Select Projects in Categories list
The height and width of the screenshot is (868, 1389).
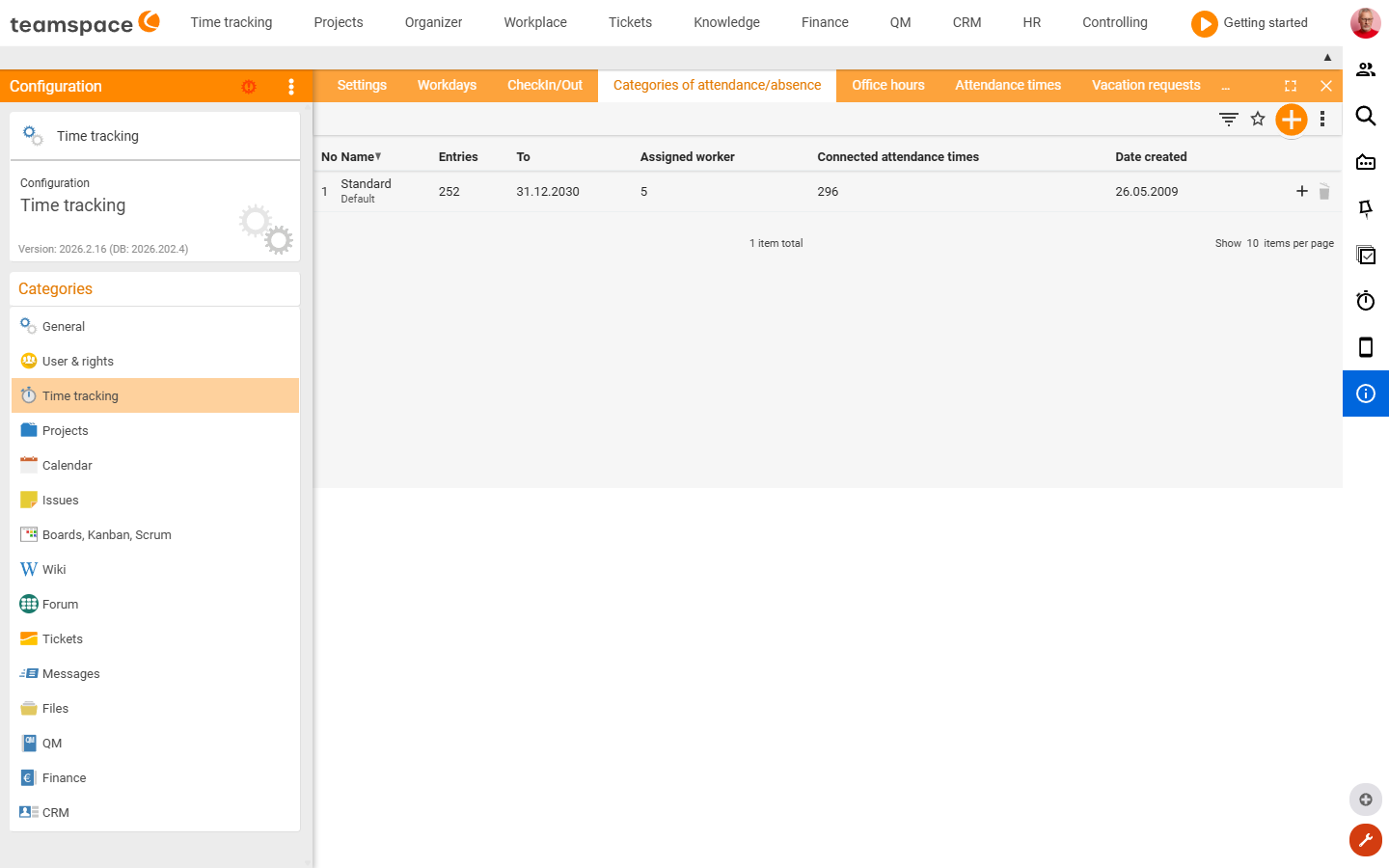pyautogui.click(x=155, y=430)
